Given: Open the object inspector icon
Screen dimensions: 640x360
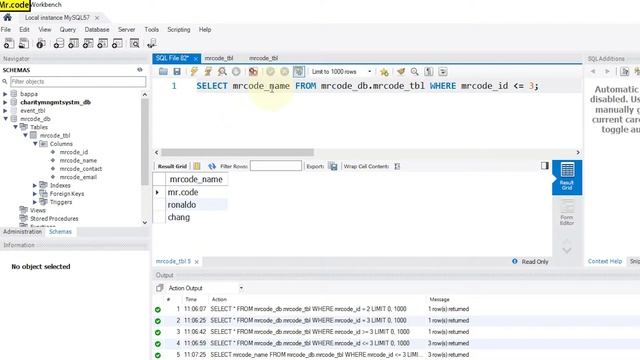Looking at the screenshot, I should click(40, 43).
